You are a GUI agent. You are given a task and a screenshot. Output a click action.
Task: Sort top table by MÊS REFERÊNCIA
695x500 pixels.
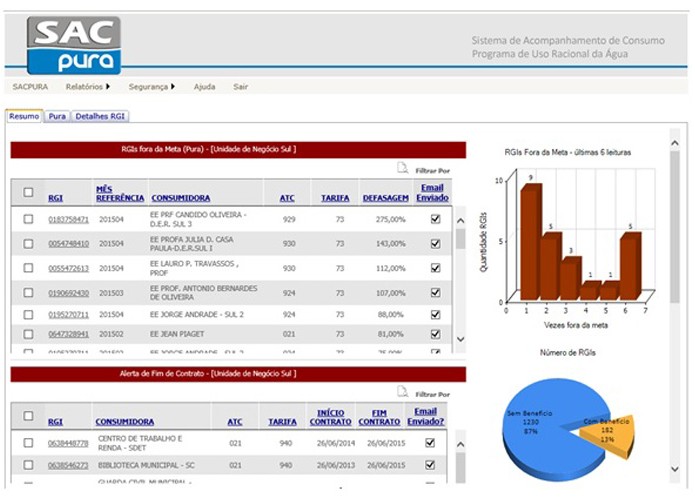tap(120, 194)
